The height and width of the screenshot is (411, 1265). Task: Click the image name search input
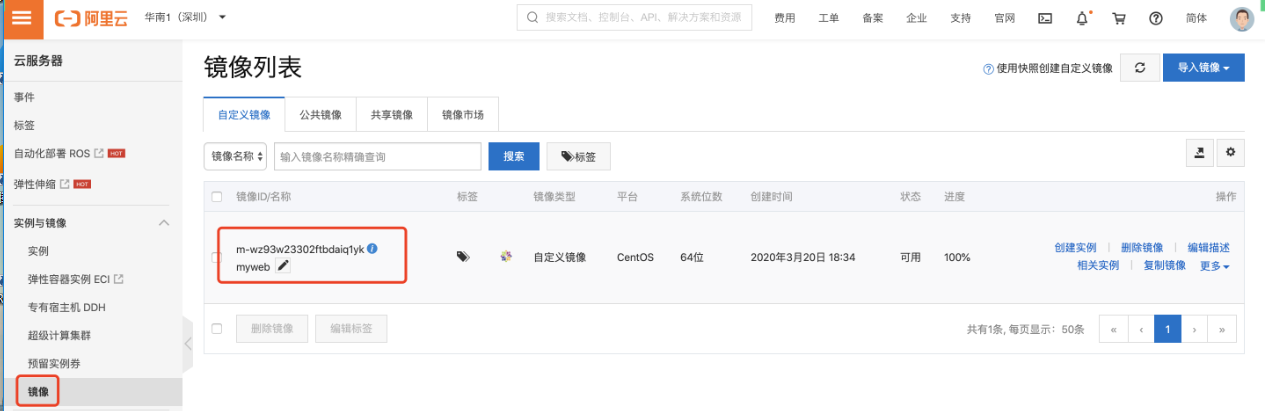click(378, 157)
